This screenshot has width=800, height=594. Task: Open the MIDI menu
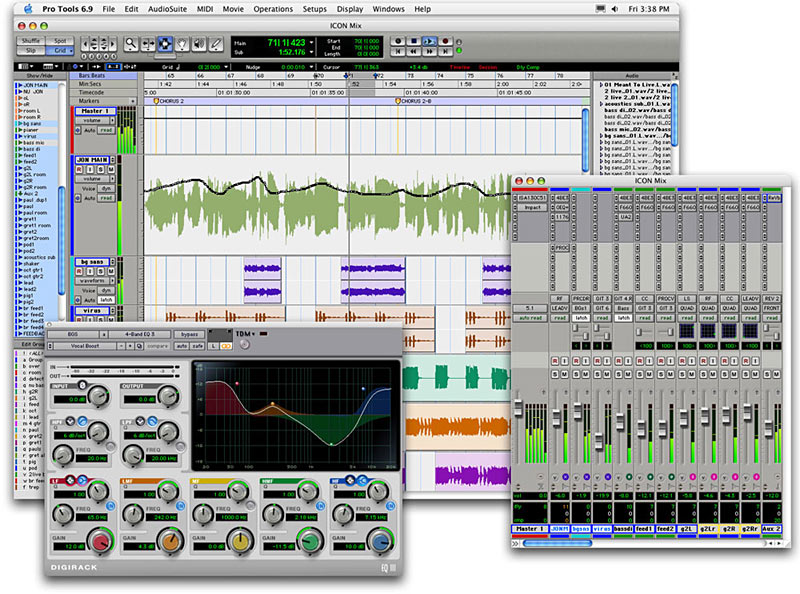205,9
